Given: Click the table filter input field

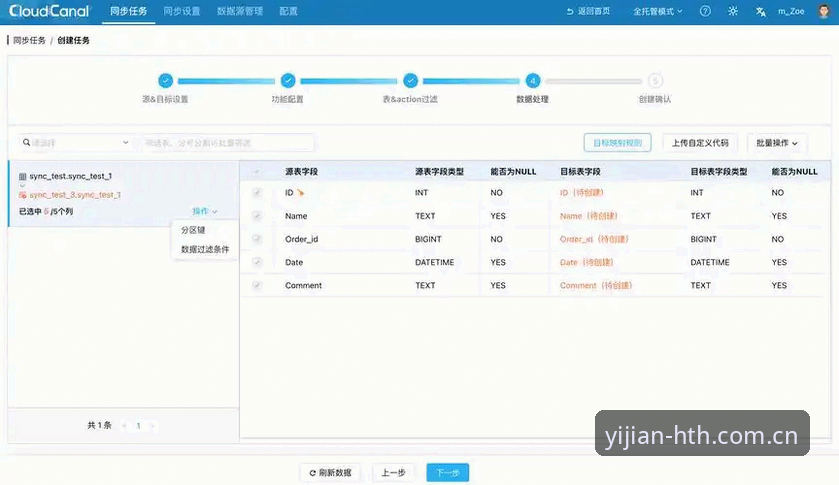Looking at the screenshot, I should tap(227, 142).
